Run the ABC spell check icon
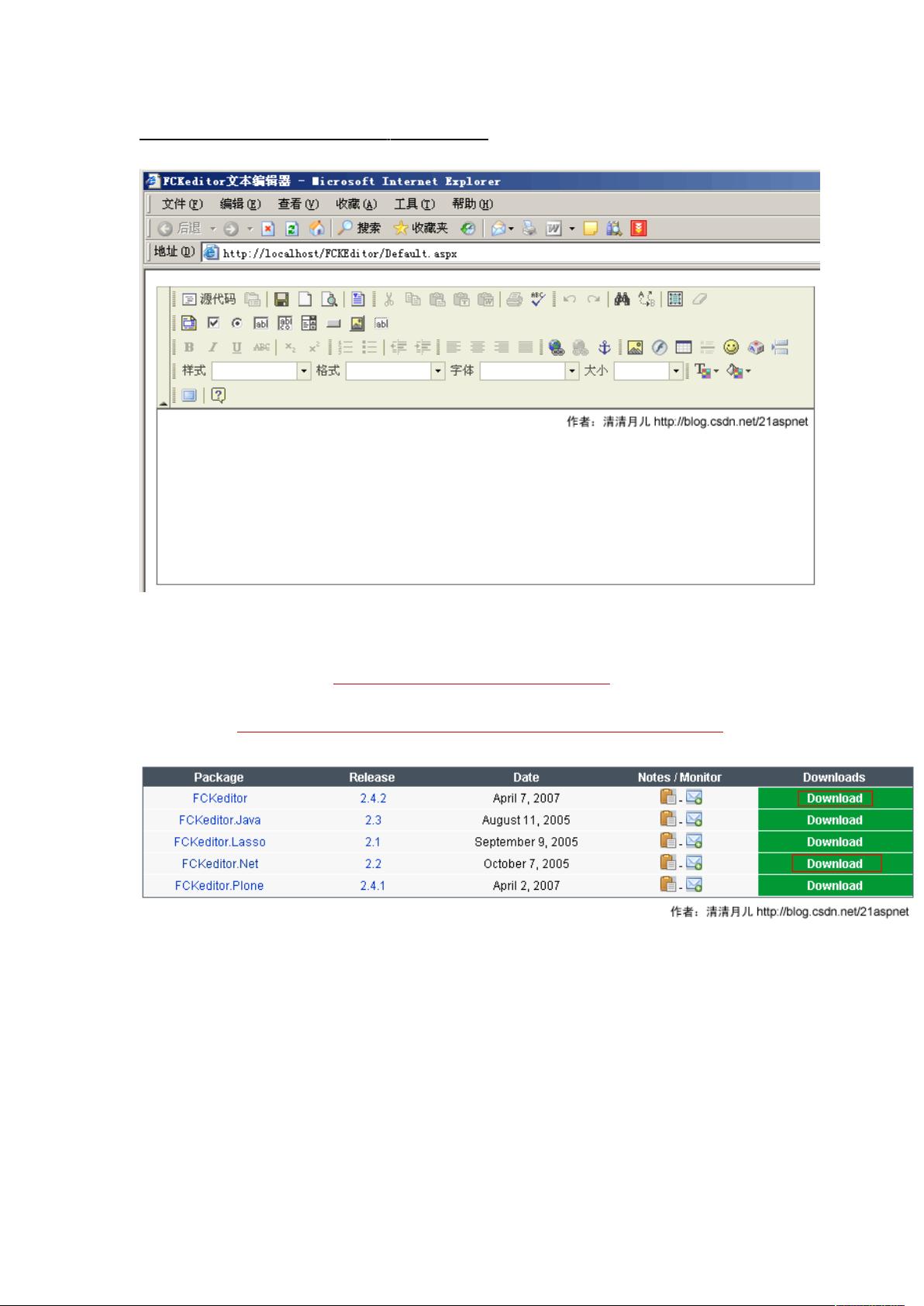This screenshot has height=1306, width=924. click(538, 299)
